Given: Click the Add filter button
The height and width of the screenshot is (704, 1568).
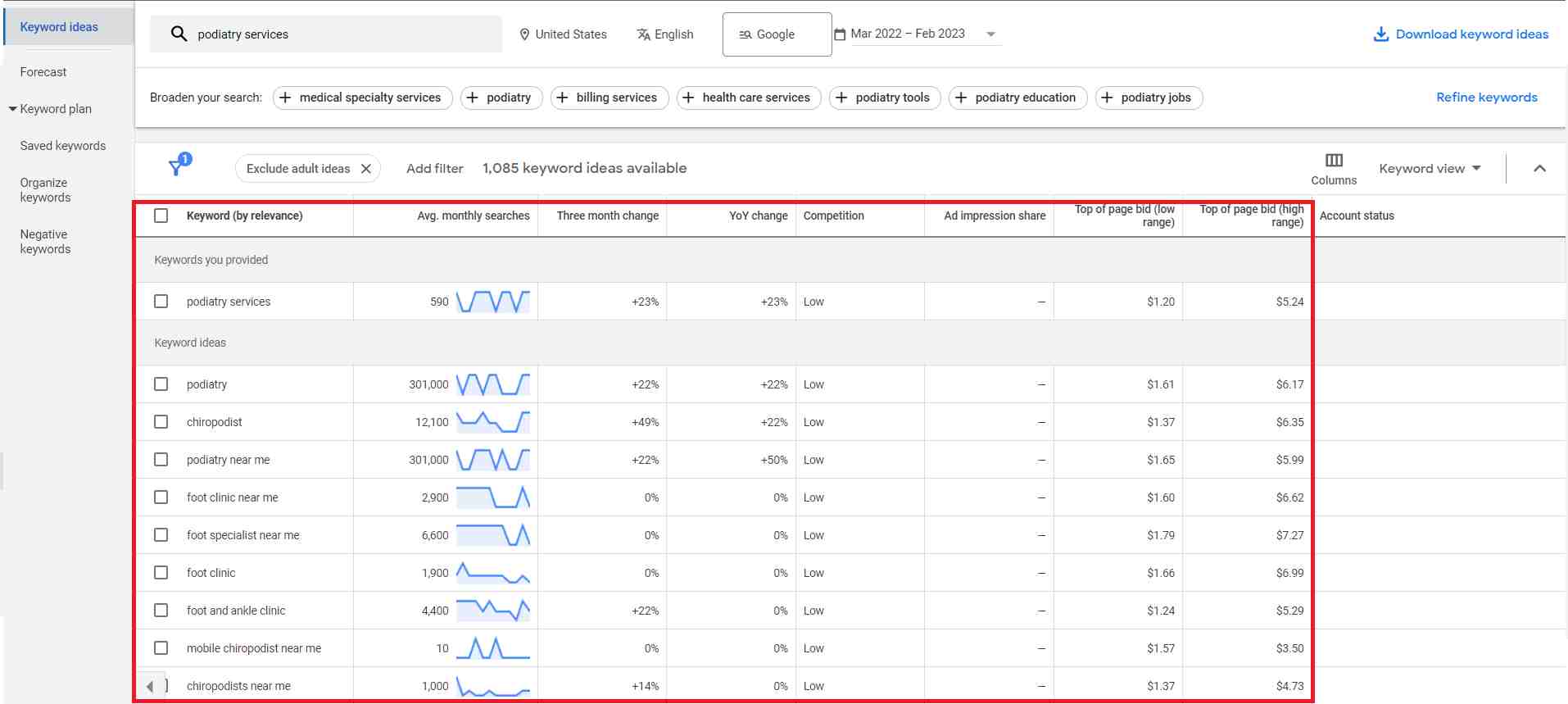Looking at the screenshot, I should (434, 169).
